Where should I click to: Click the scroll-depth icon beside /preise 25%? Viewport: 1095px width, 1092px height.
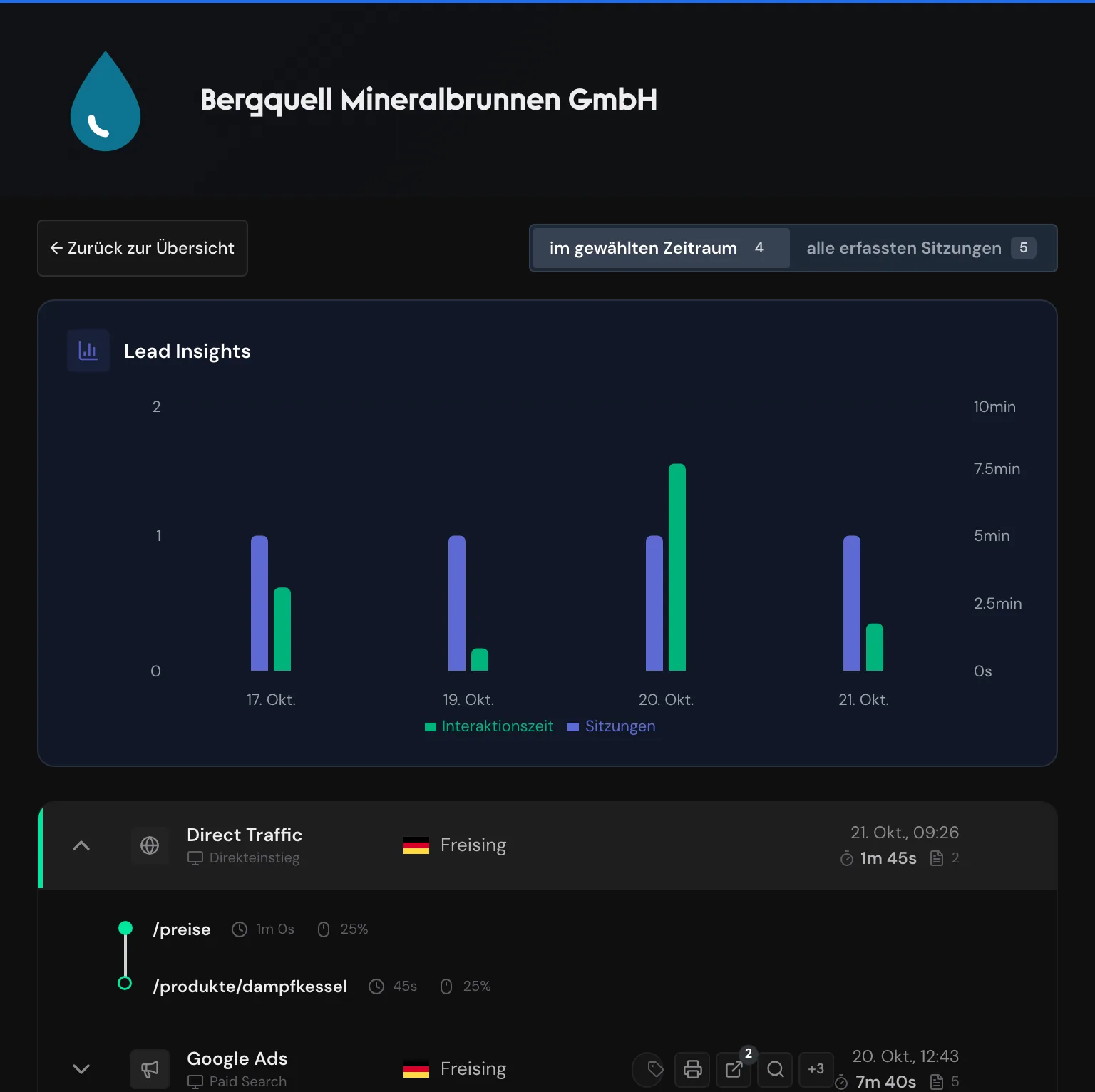pyautogui.click(x=324, y=929)
